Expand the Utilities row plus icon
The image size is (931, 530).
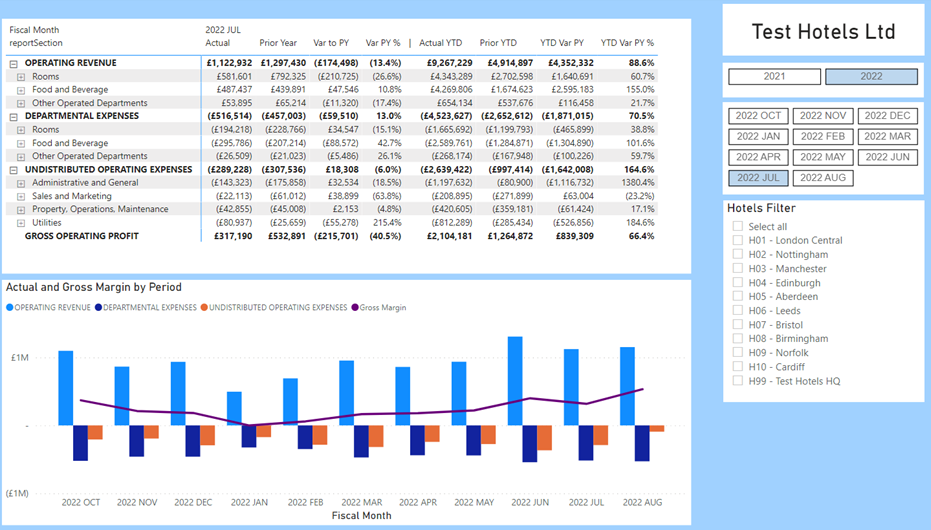[22, 223]
